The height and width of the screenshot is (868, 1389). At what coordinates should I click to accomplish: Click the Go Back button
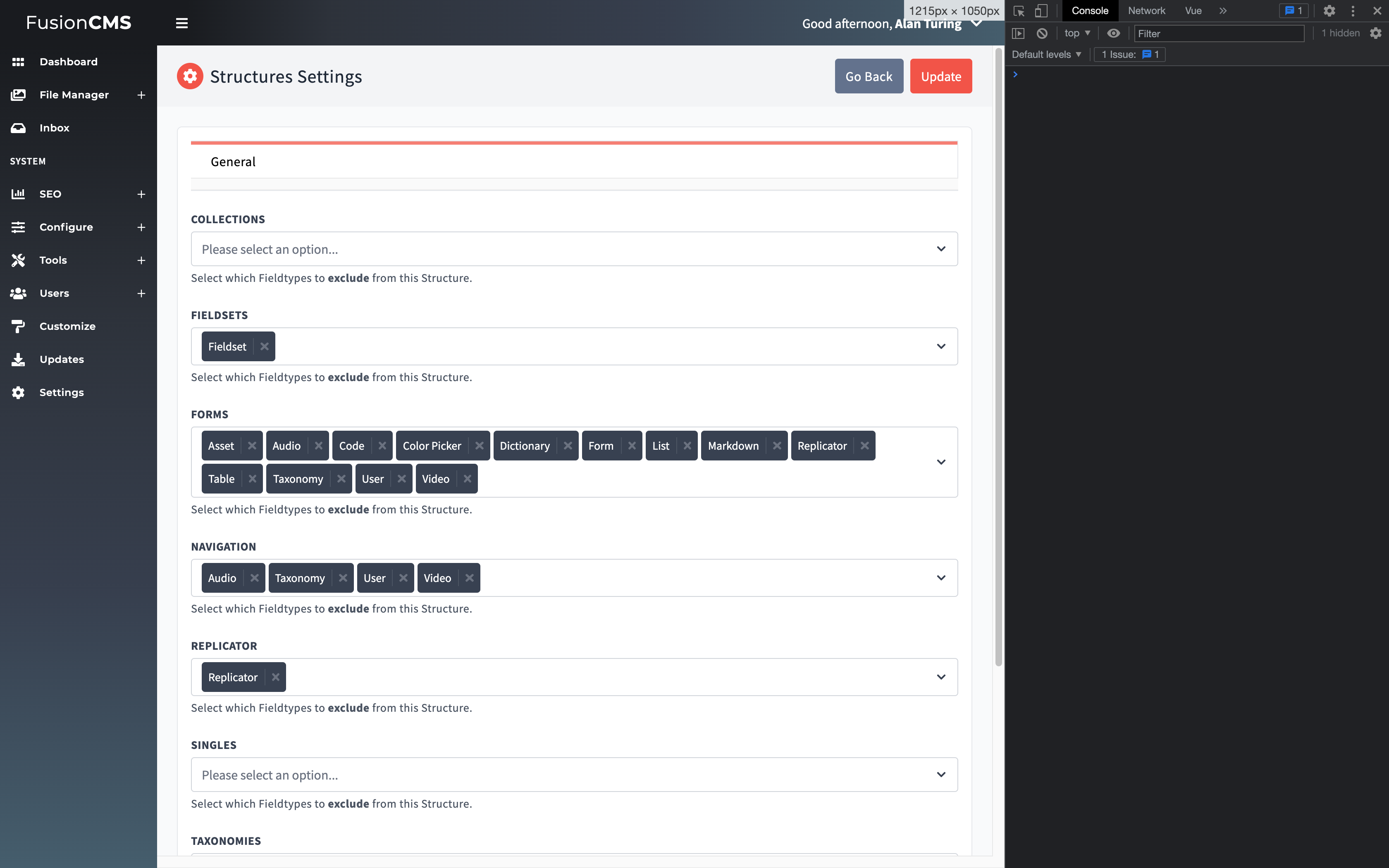(869, 76)
